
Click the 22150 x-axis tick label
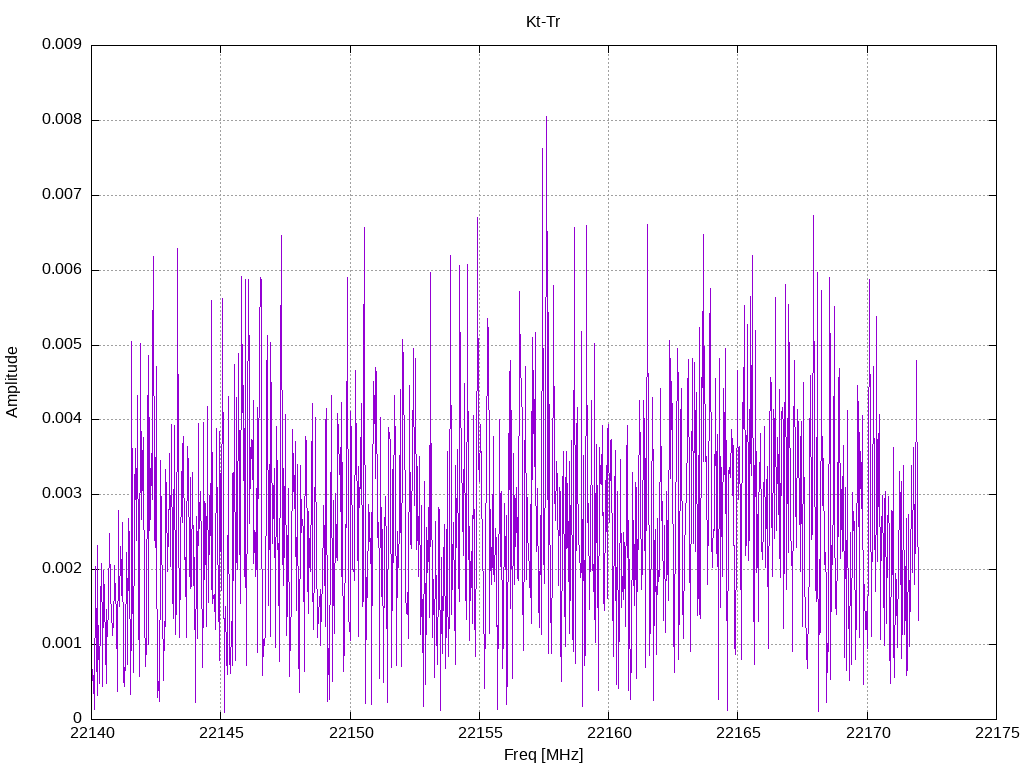[x=351, y=733]
